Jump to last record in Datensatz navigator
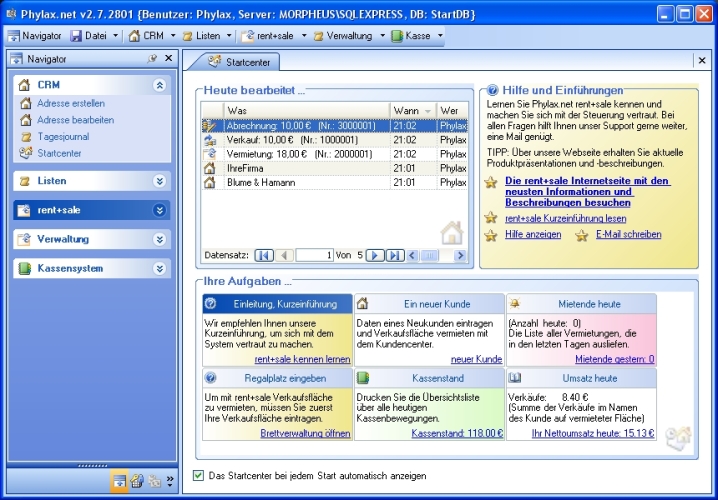The image size is (718, 500). point(394,256)
